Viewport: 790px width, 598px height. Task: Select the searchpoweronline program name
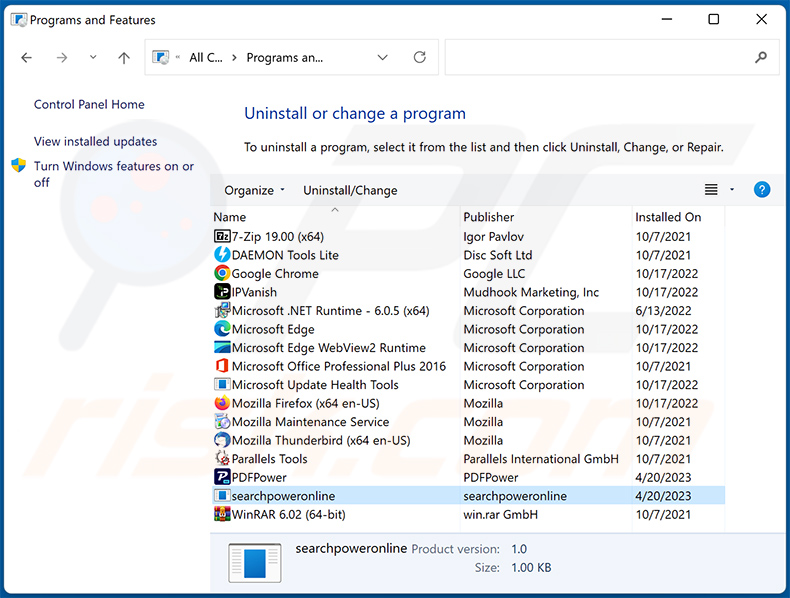tap(283, 496)
